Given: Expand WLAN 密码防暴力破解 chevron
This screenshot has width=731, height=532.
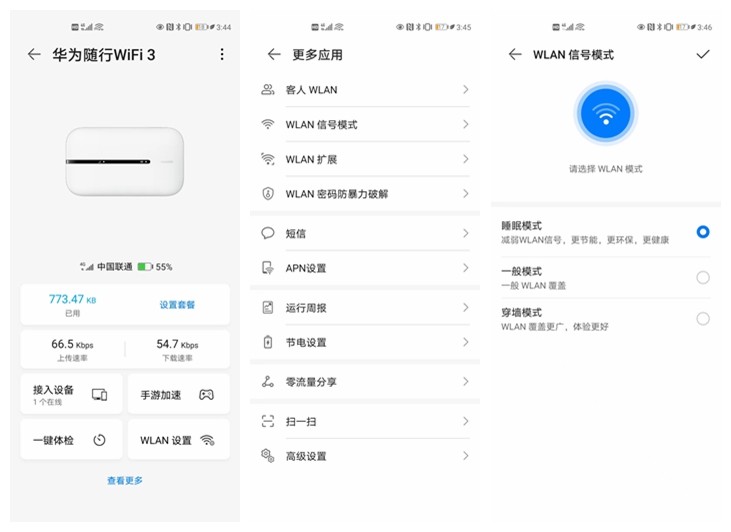Looking at the screenshot, I should [465, 193].
